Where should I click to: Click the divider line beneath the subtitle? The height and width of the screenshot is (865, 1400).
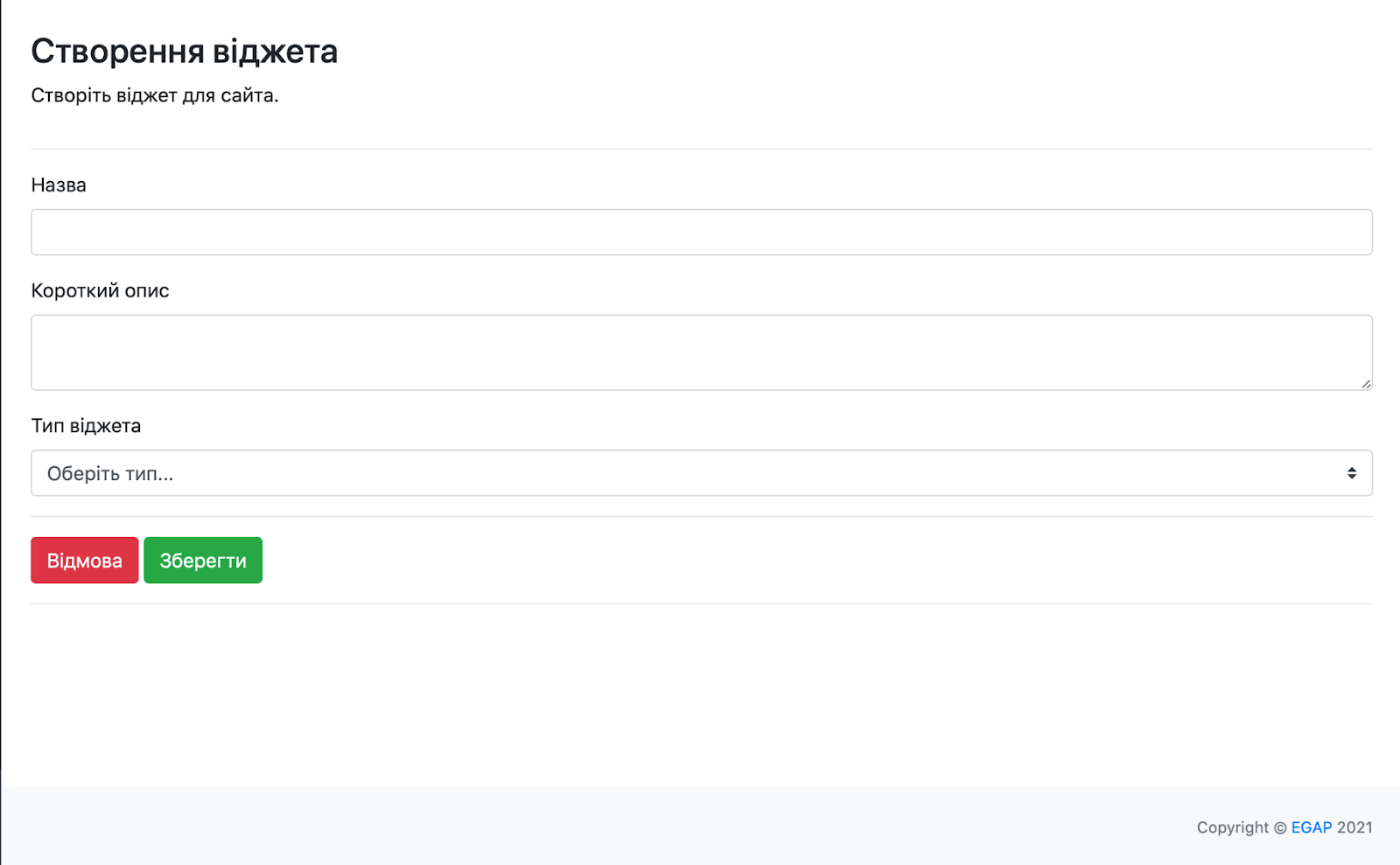tap(701, 150)
